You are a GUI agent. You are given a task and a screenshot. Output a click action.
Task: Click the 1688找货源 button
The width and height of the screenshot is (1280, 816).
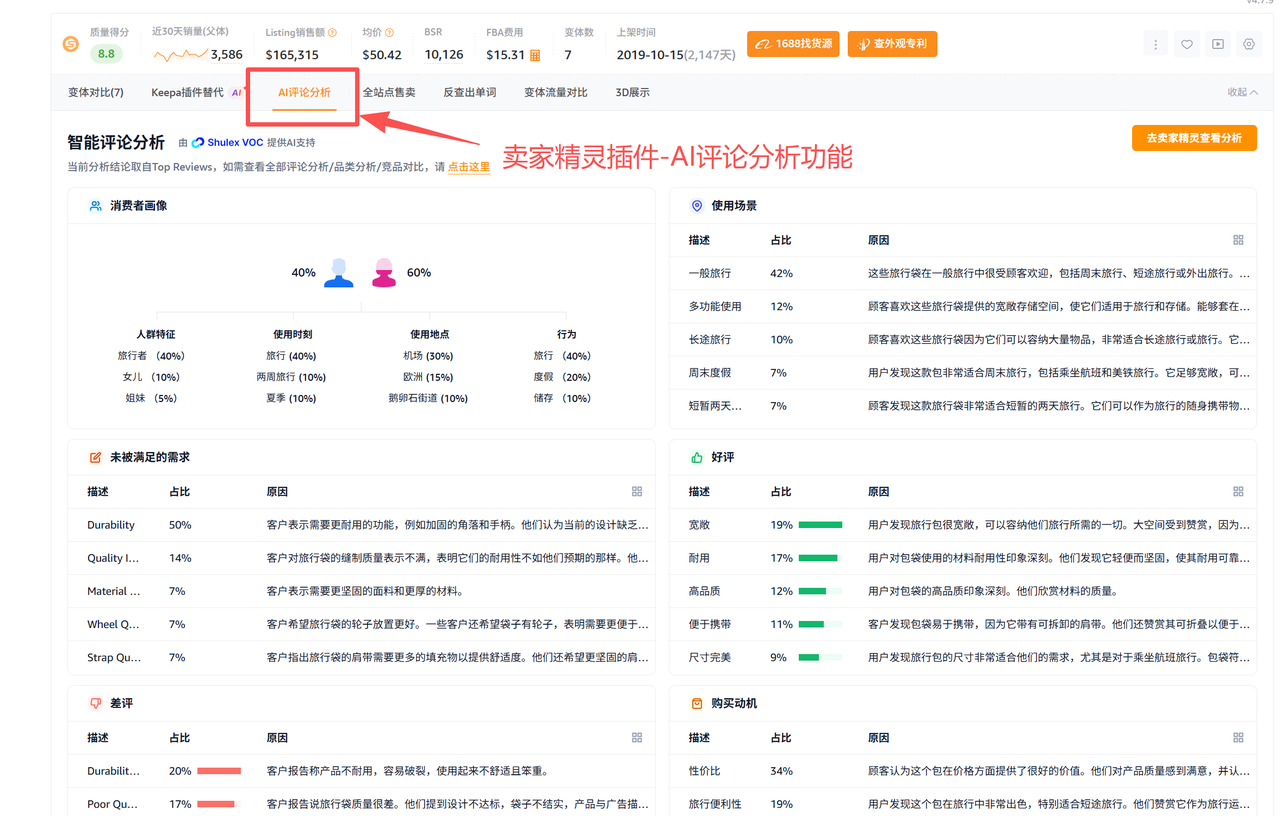(793, 44)
